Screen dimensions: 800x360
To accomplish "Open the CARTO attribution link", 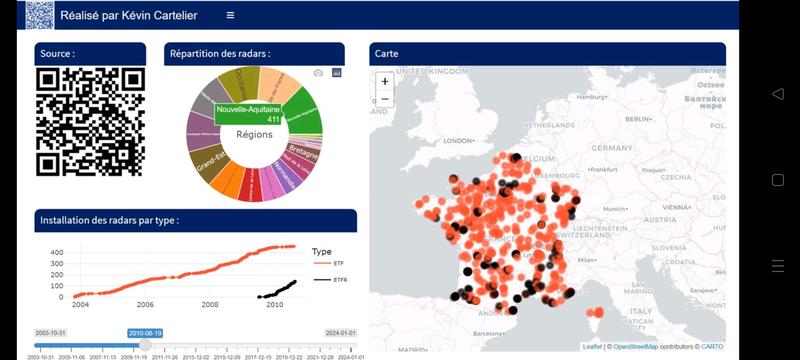I will pyautogui.click(x=711, y=347).
